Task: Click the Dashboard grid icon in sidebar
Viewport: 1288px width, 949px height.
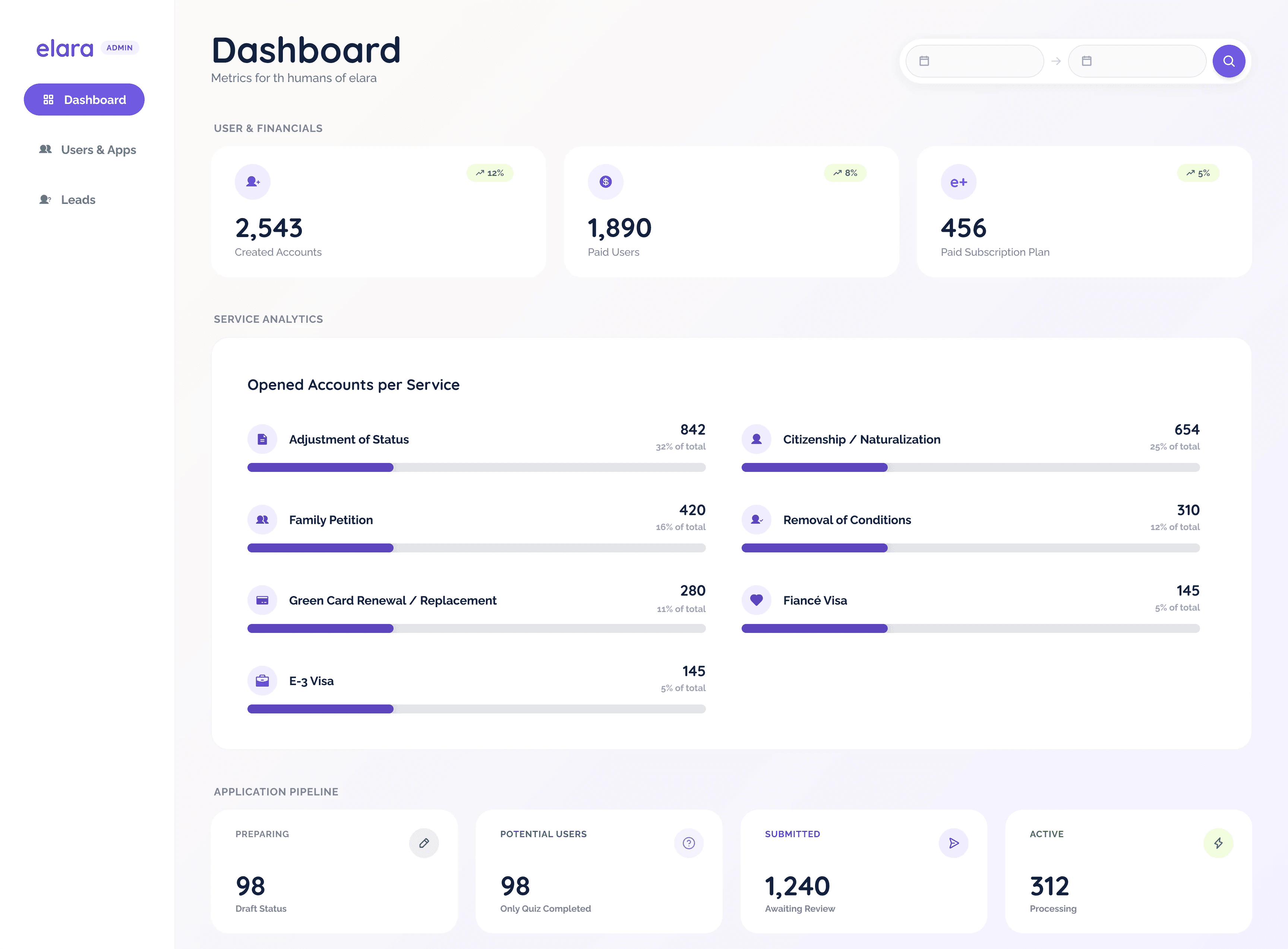Action: [48, 100]
